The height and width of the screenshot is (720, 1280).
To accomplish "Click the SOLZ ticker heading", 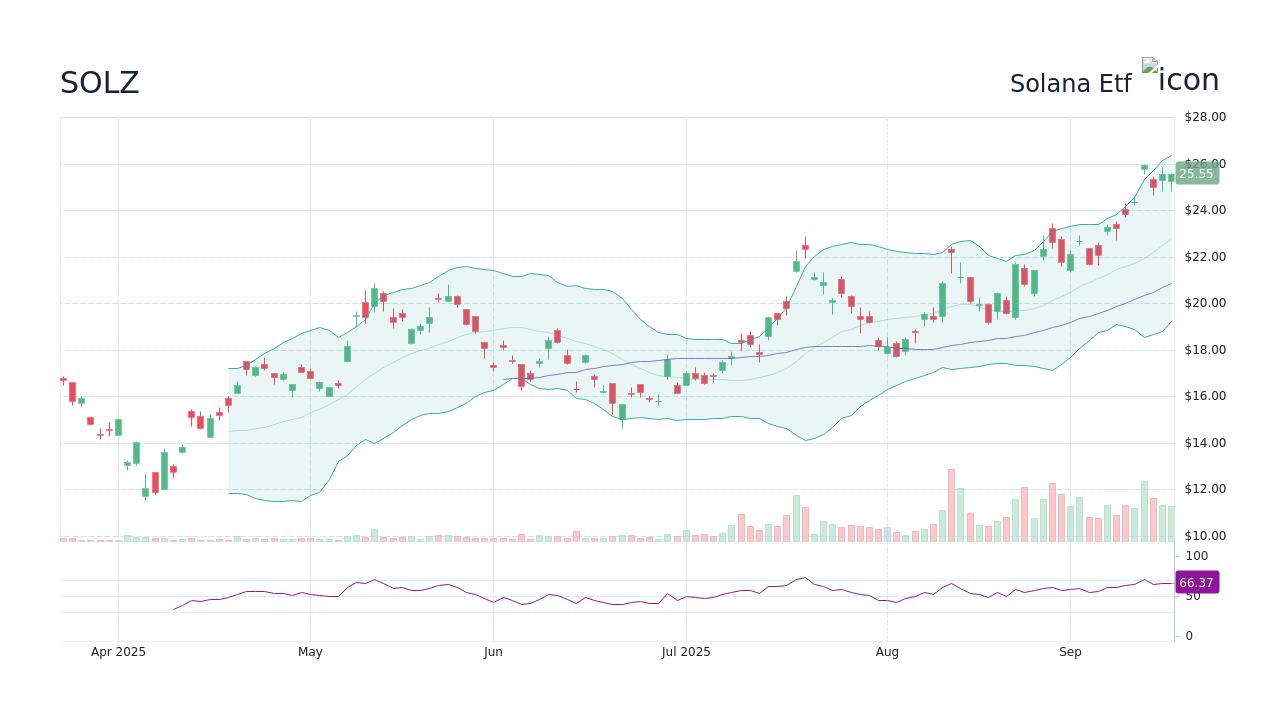I will tap(99, 82).
